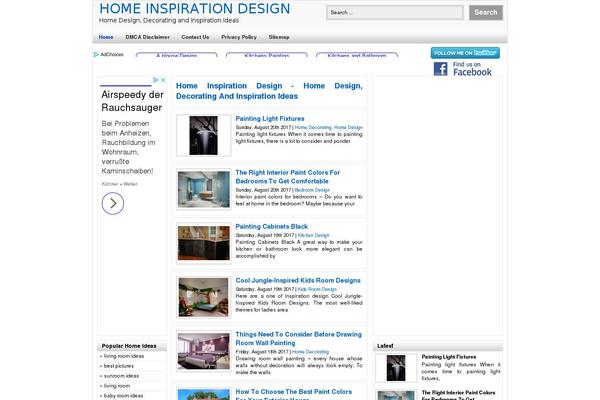Select best pictures popular link
Image resolution: width=600 pixels, height=400 pixels.
tap(119, 366)
